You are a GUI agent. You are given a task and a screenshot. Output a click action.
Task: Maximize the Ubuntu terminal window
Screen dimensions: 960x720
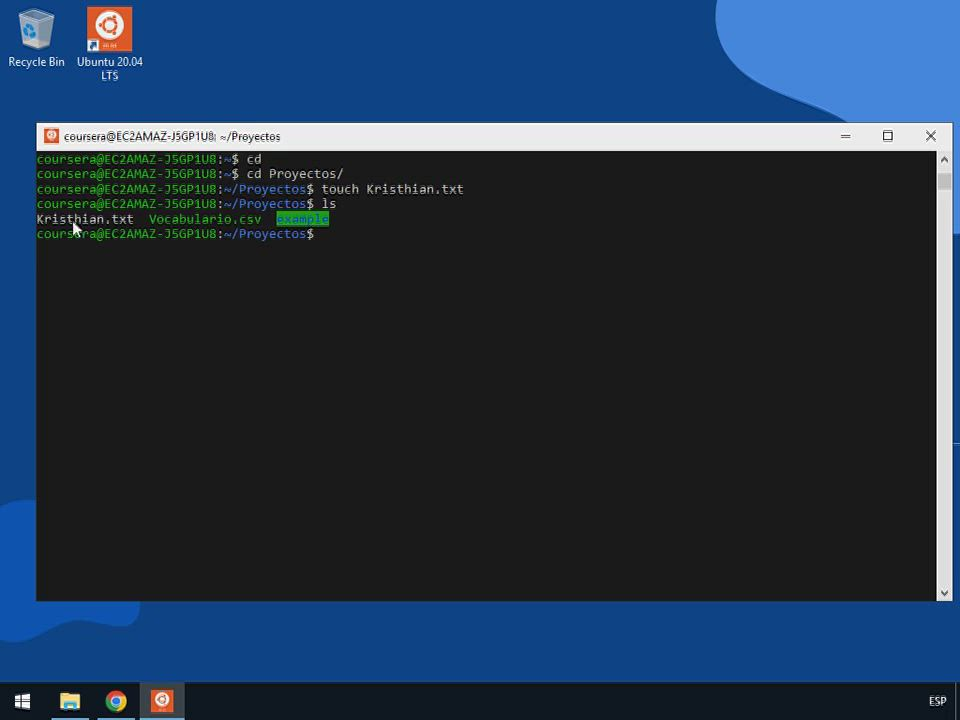point(888,136)
